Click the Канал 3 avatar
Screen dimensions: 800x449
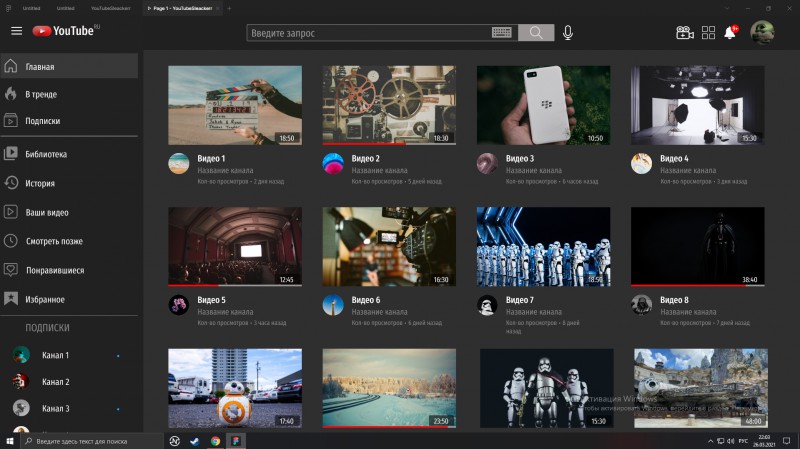coord(21,408)
